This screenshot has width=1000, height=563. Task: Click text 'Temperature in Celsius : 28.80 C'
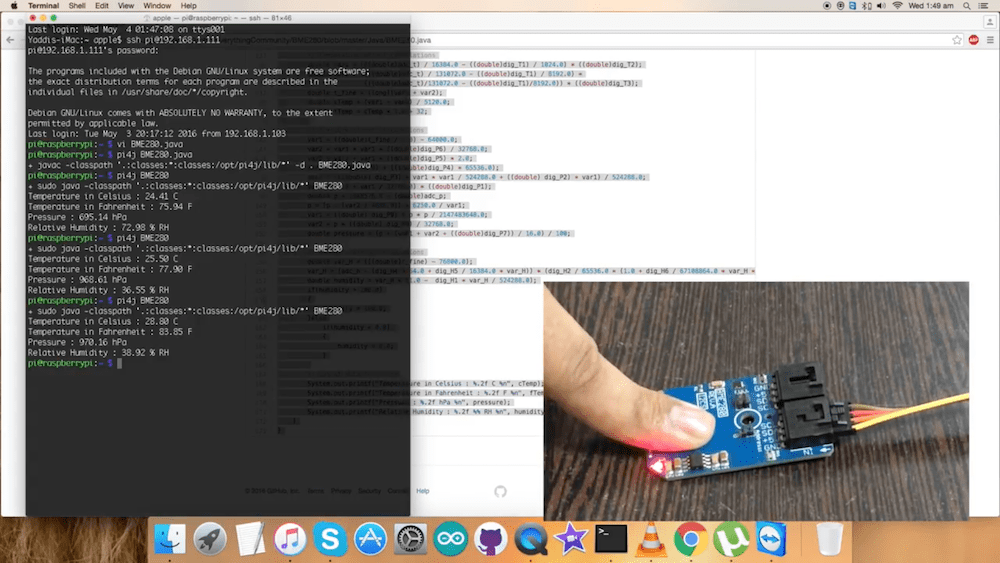point(103,321)
